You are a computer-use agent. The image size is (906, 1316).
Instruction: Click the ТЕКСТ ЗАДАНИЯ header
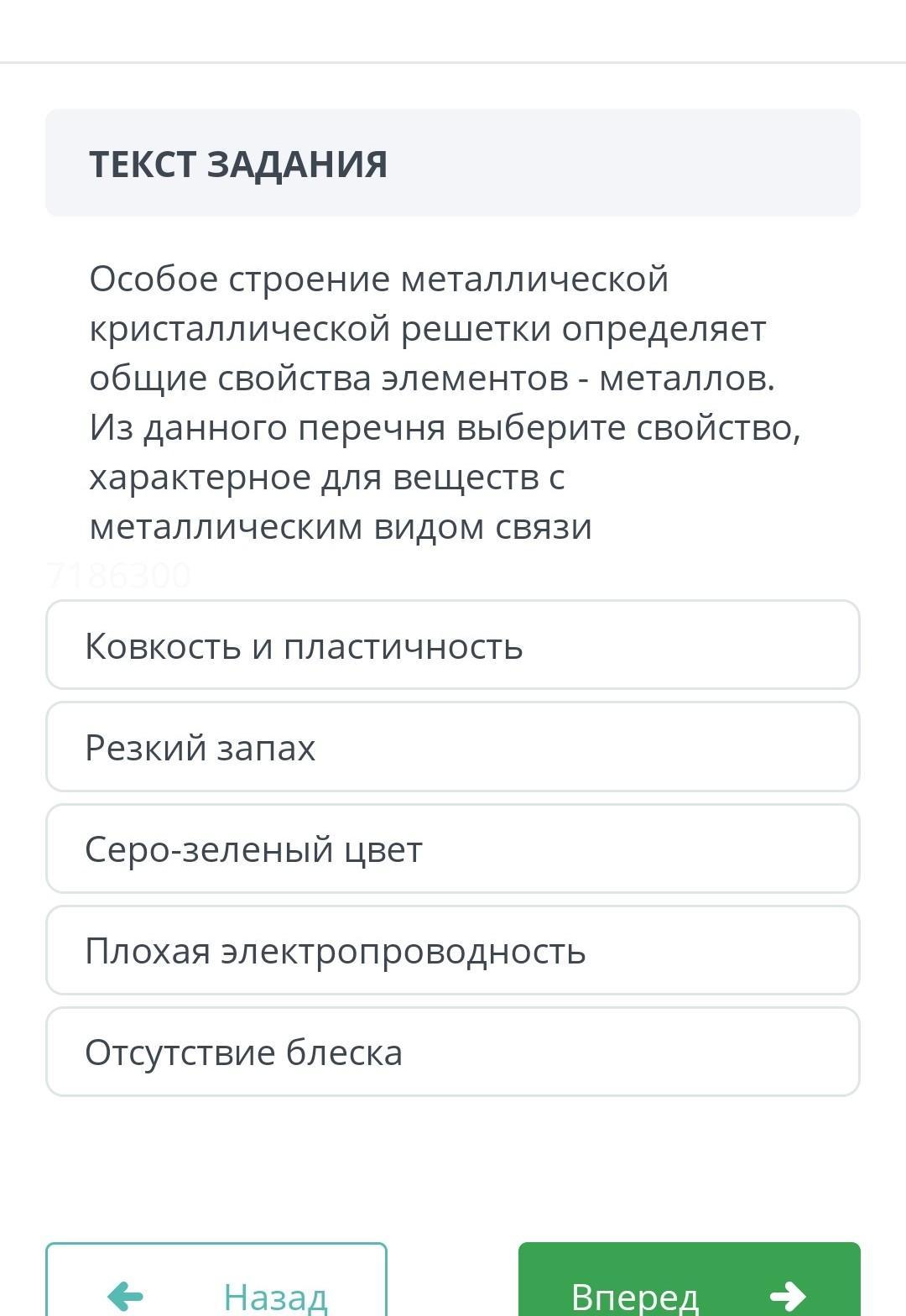coord(238,164)
